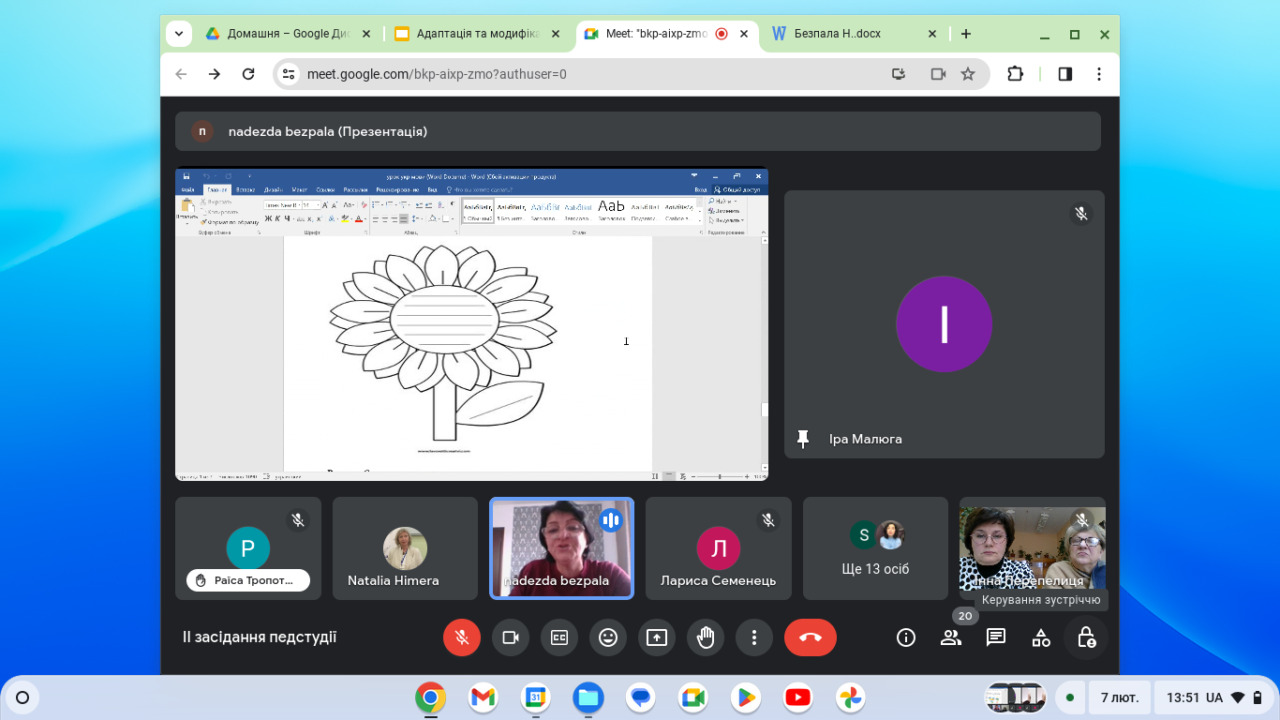Click the shared Word presentation view
The width and height of the screenshot is (1280, 720).
click(472, 324)
